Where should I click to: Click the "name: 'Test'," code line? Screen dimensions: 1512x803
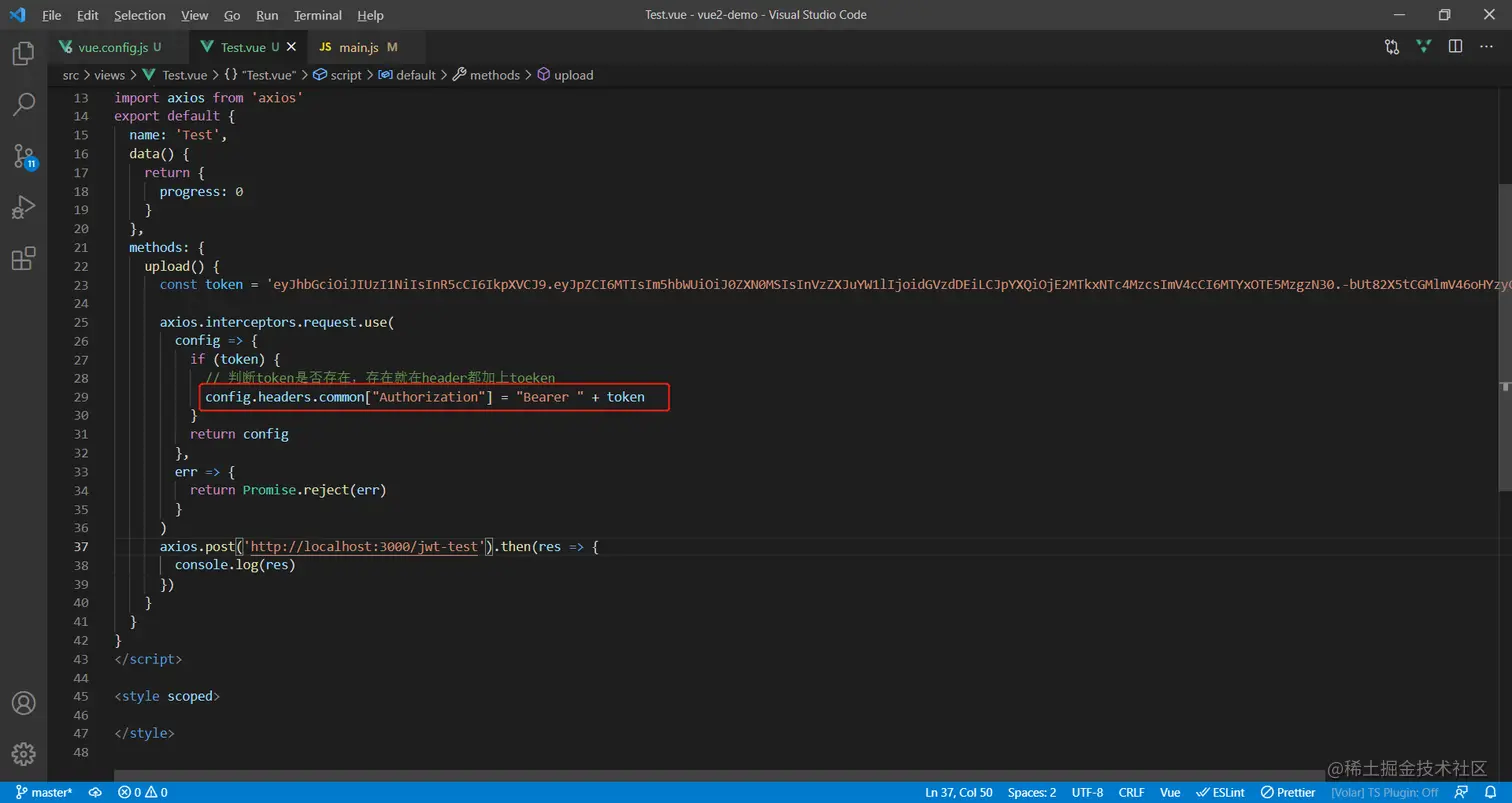[x=178, y=135]
